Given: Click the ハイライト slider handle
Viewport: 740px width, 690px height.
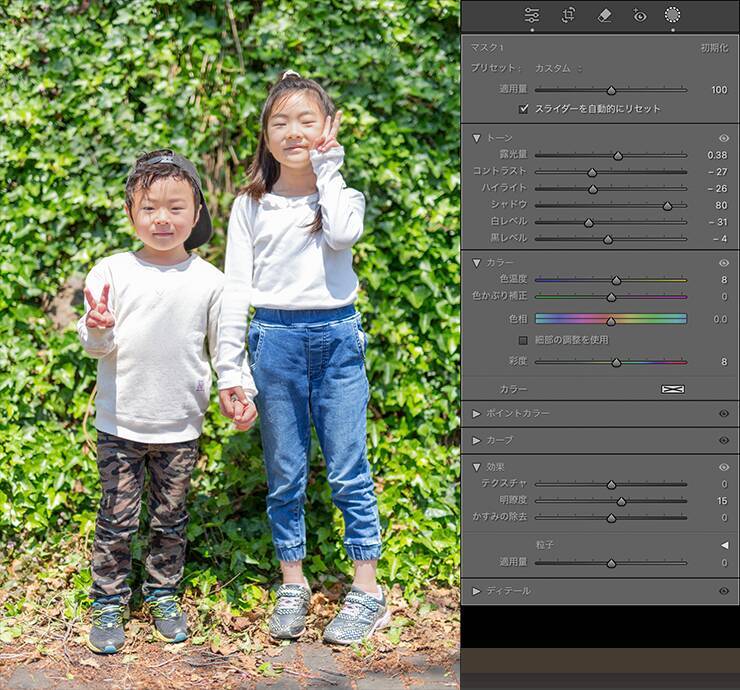Looking at the screenshot, I should [593, 189].
